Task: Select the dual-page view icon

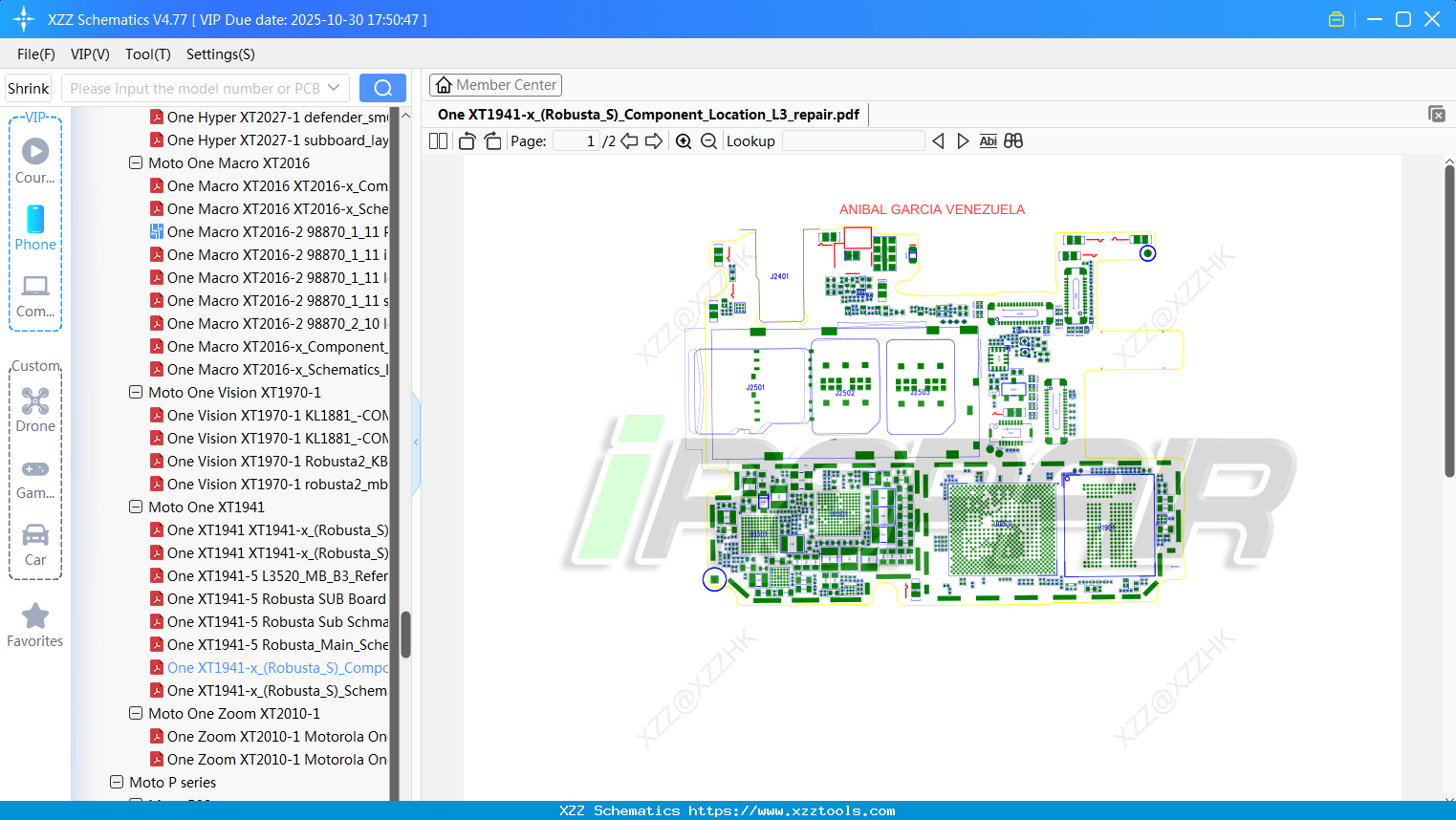Action: (437, 140)
